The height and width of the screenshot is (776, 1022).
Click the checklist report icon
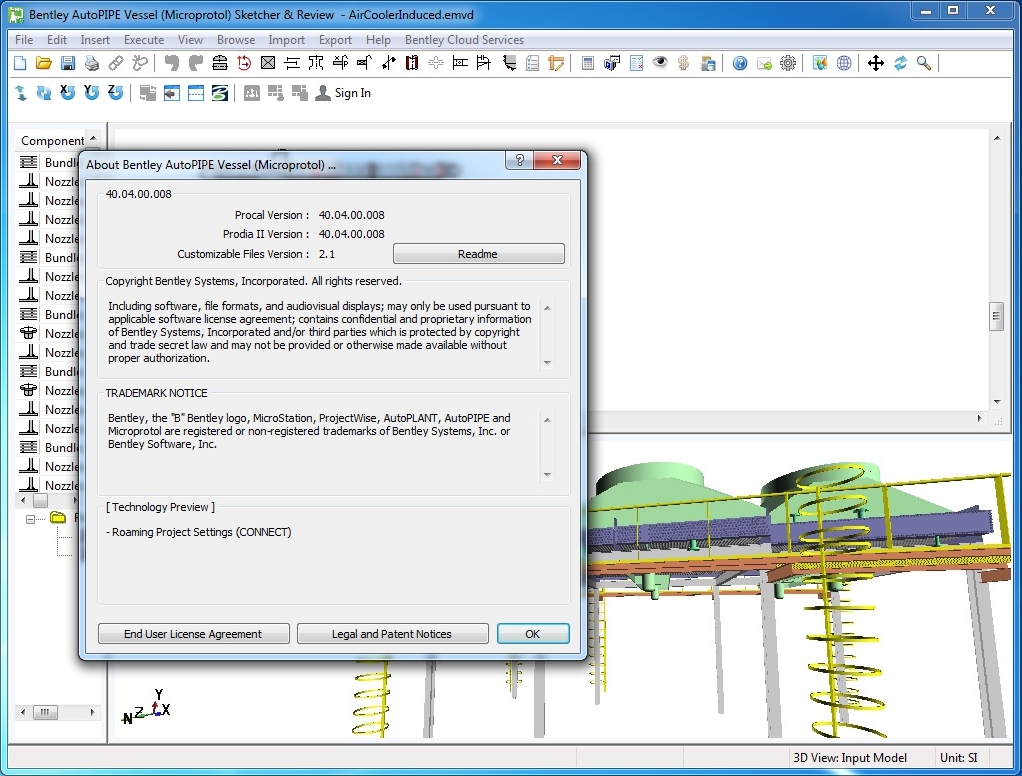pyautogui.click(x=636, y=63)
